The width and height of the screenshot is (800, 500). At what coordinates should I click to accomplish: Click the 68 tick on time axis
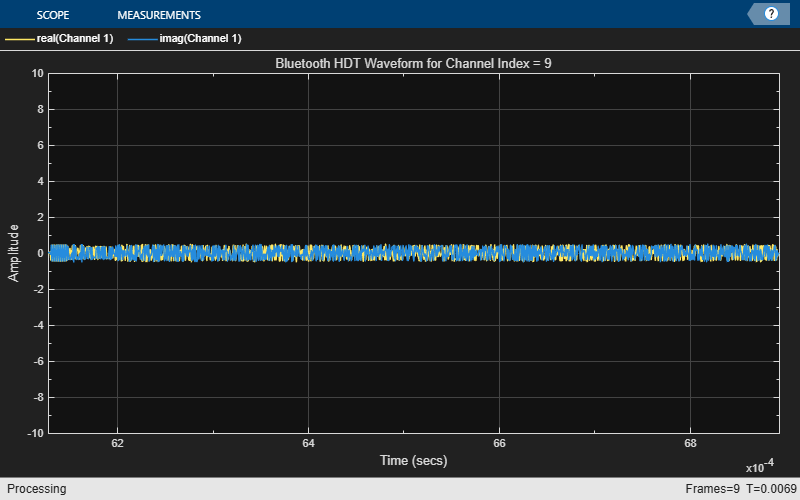tap(690, 443)
